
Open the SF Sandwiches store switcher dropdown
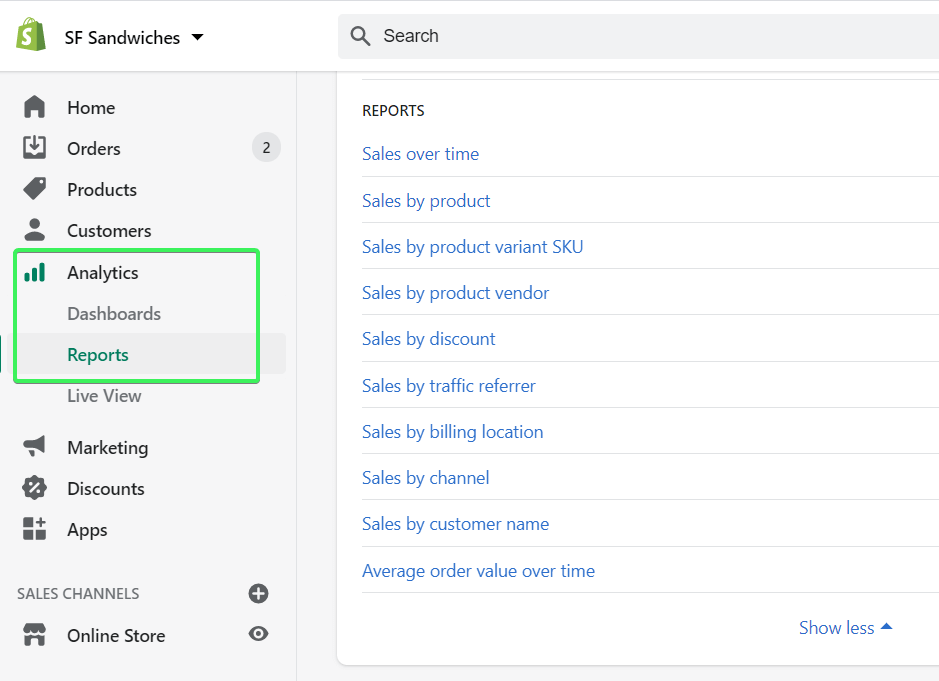coord(134,38)
